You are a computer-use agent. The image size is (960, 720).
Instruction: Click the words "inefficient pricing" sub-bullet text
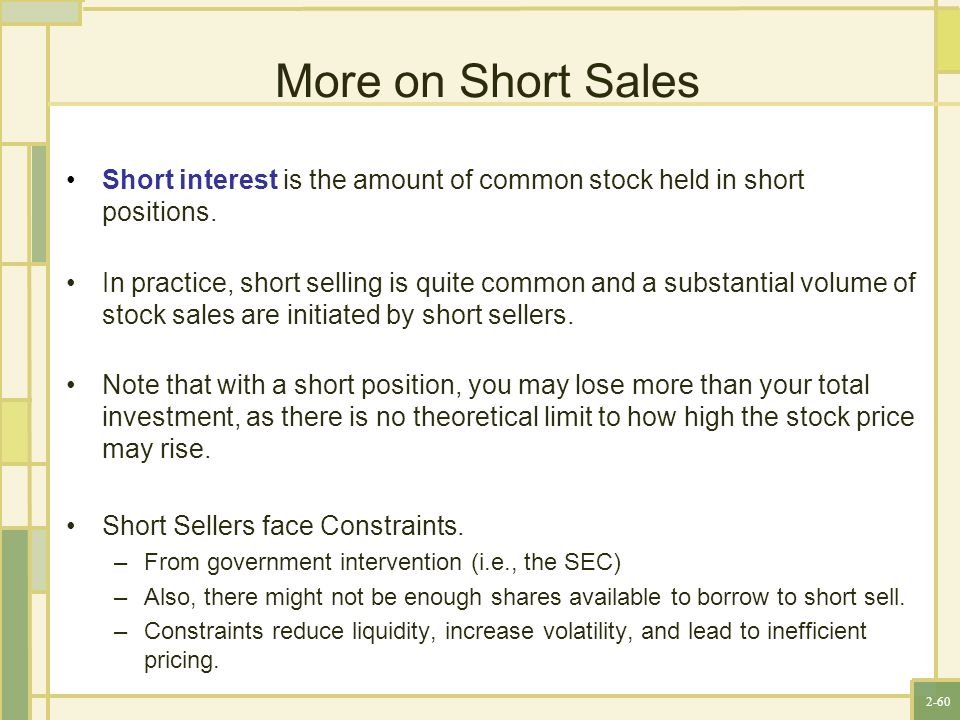coord(505,645)
